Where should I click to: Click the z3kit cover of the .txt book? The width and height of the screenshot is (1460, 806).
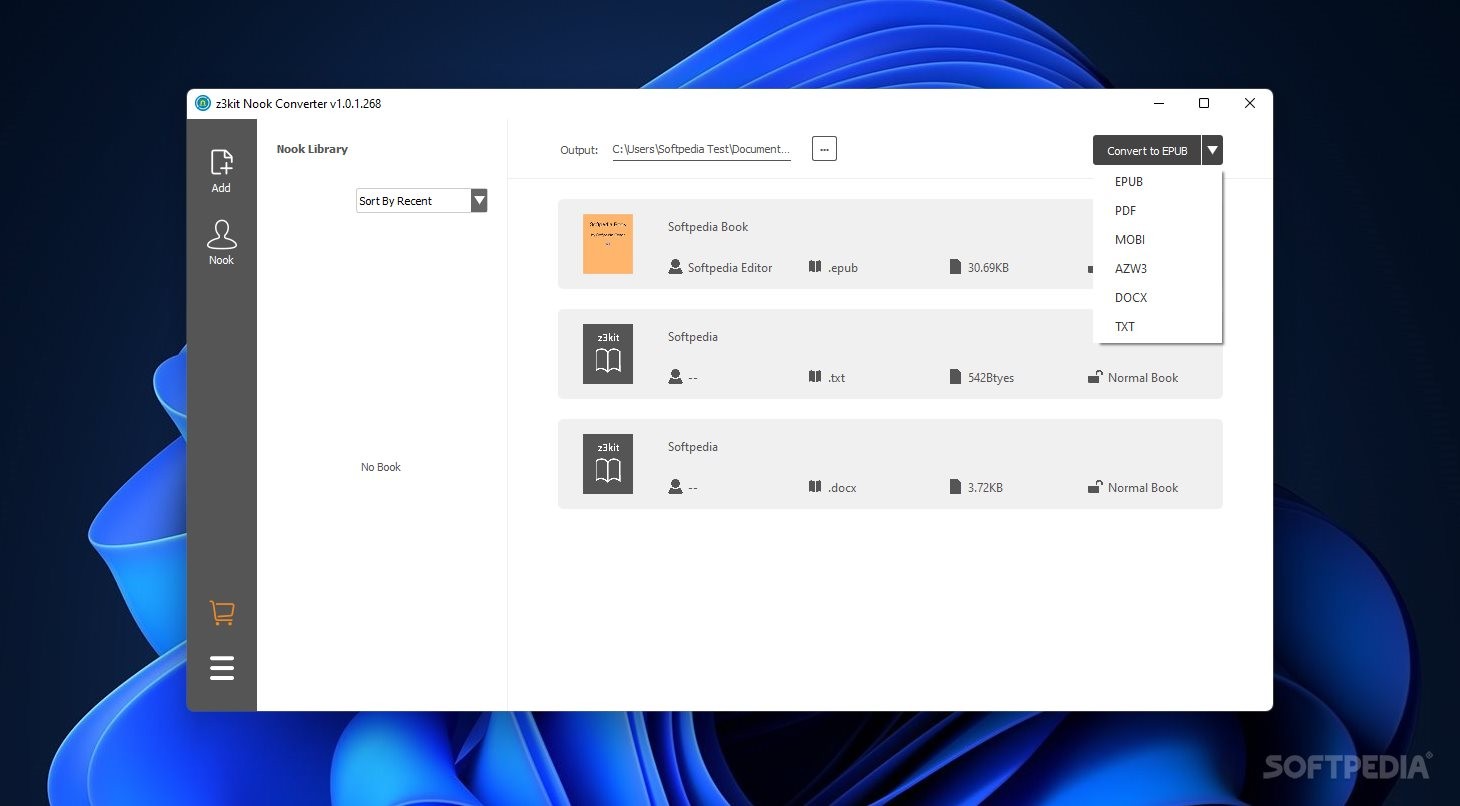[608, 354]
